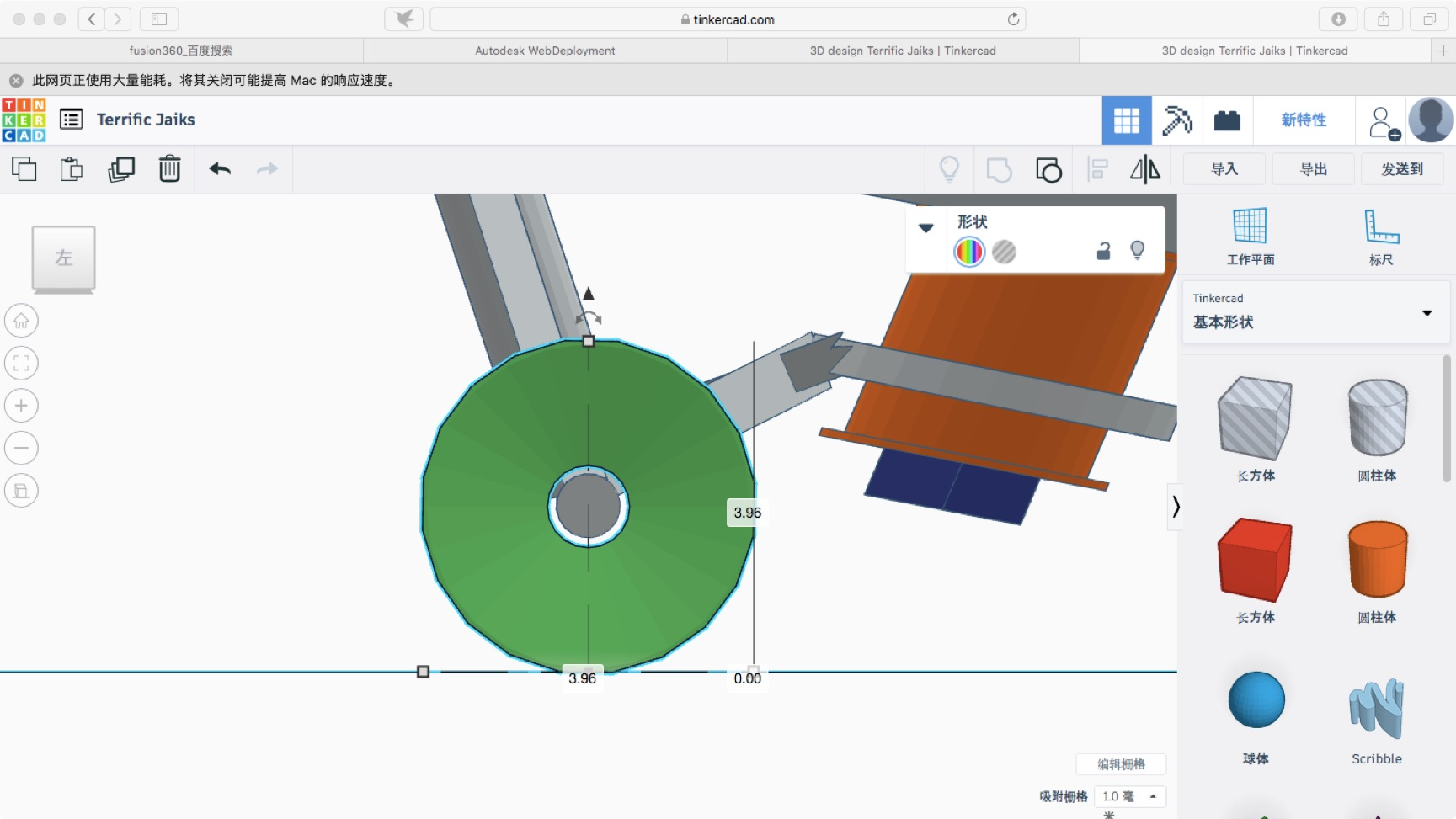Redo the last action
The width and height of the screenshot is (1456, 819).
click(268, 169)
